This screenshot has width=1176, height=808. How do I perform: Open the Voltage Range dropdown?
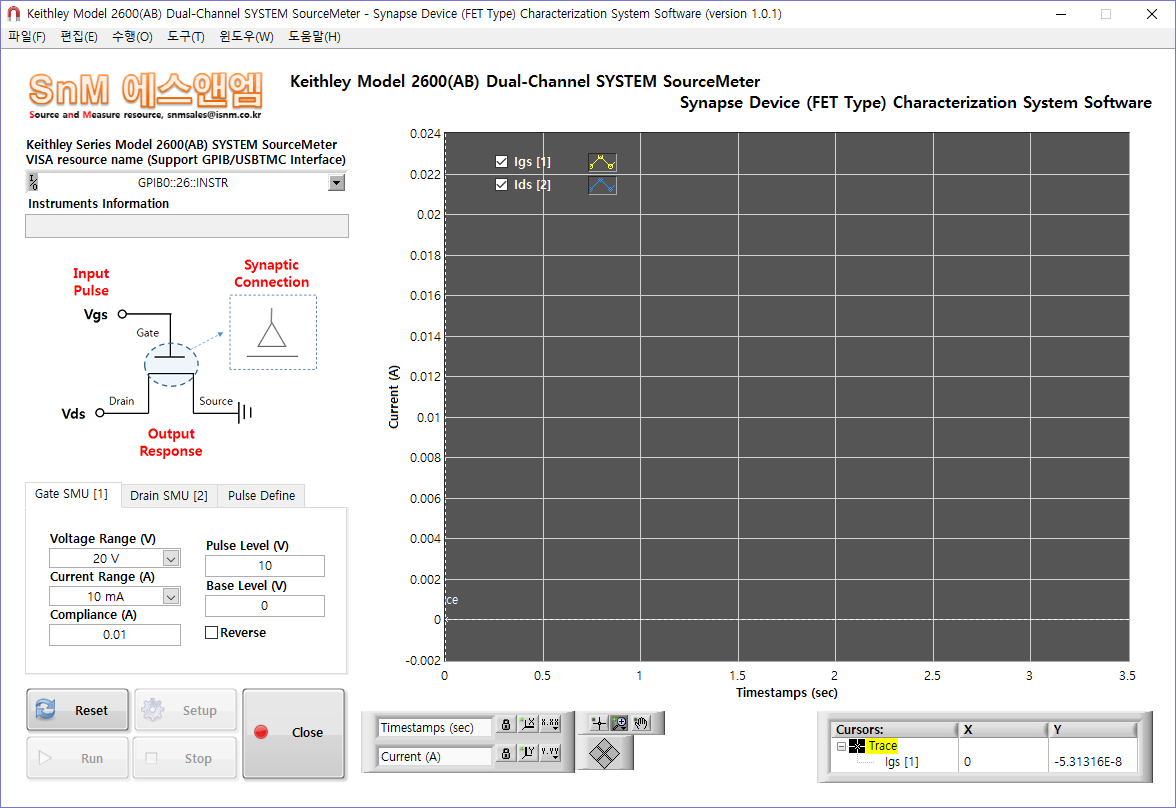(x=171, y=558)
